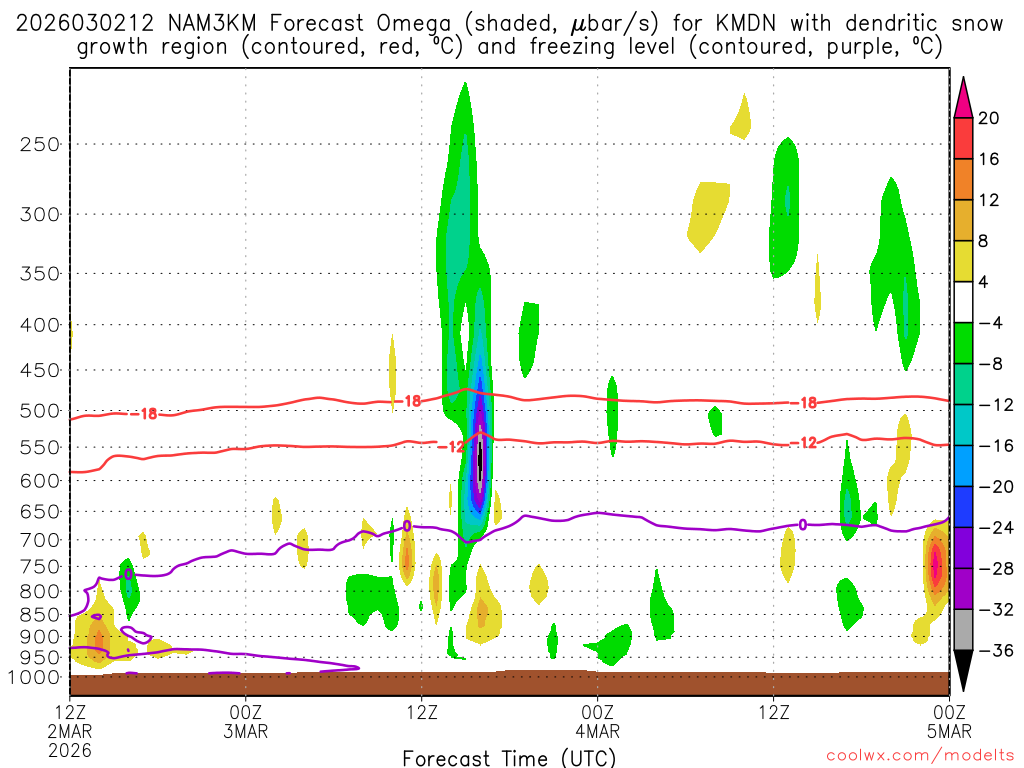Click the colorbar value label -20
The image size is (1024, 768).
coord(995,487)
